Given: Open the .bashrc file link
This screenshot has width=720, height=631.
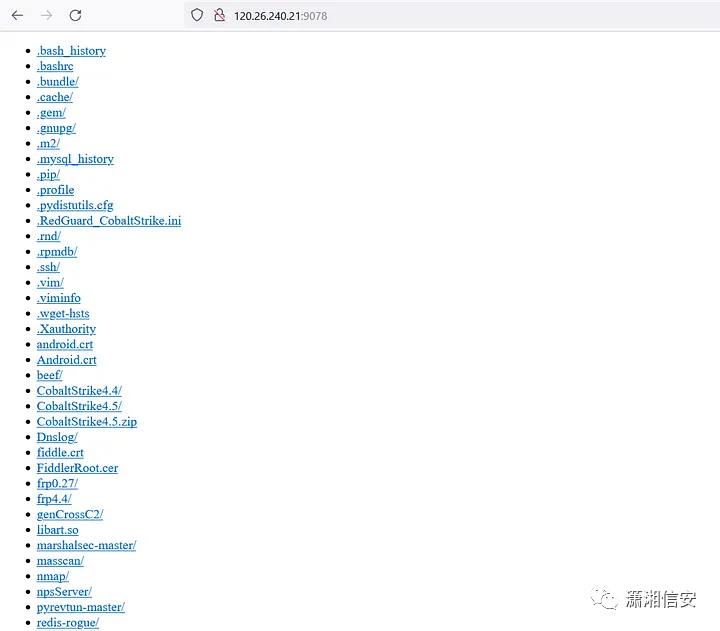Looking at the screenshot, I should click(x=55, y=66).
